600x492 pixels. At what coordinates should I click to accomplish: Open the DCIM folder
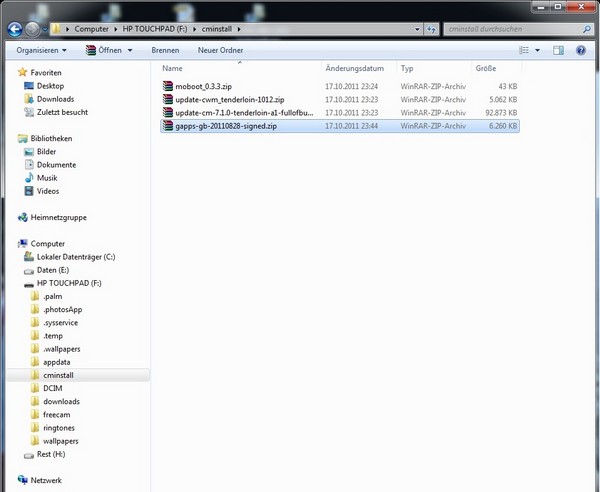click(52, 389)
